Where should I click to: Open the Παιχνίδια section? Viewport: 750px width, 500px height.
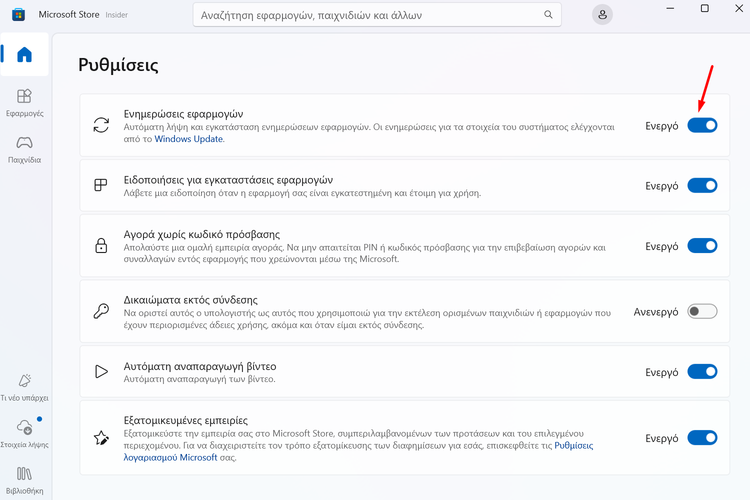tap(24, 149)
